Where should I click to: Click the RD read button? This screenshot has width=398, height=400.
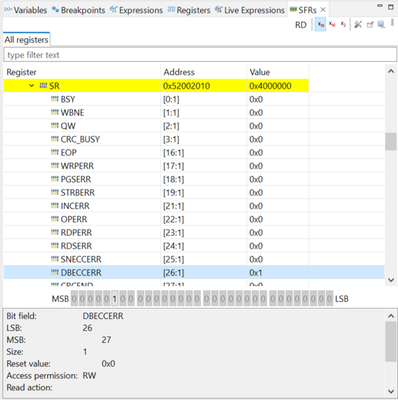pos(301,25)
